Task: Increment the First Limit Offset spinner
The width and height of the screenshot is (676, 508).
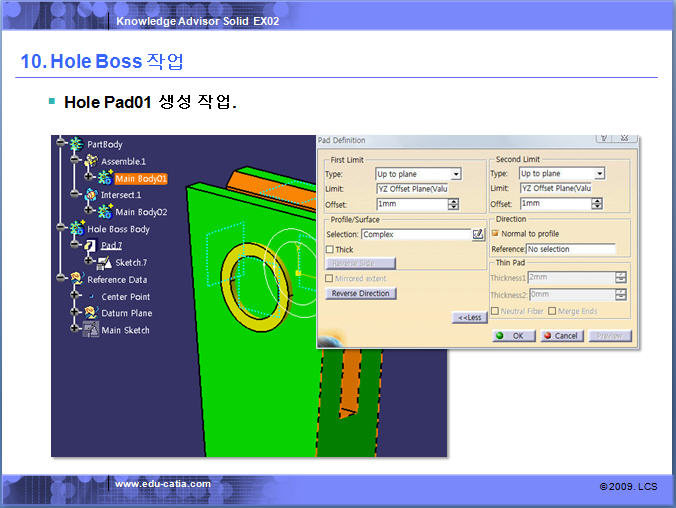Action: pos(454,201)
